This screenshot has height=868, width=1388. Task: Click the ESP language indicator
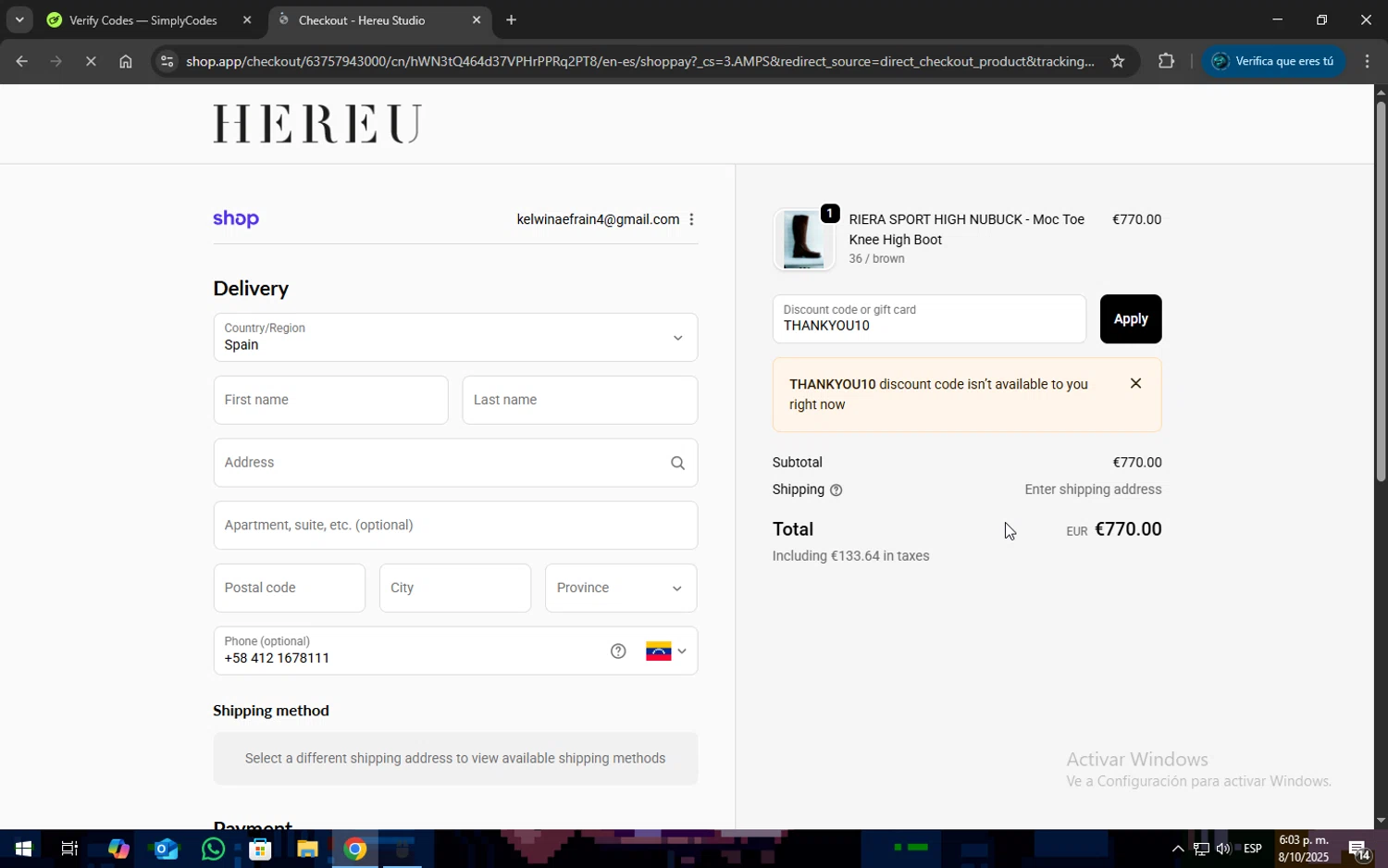(1253, 849)
